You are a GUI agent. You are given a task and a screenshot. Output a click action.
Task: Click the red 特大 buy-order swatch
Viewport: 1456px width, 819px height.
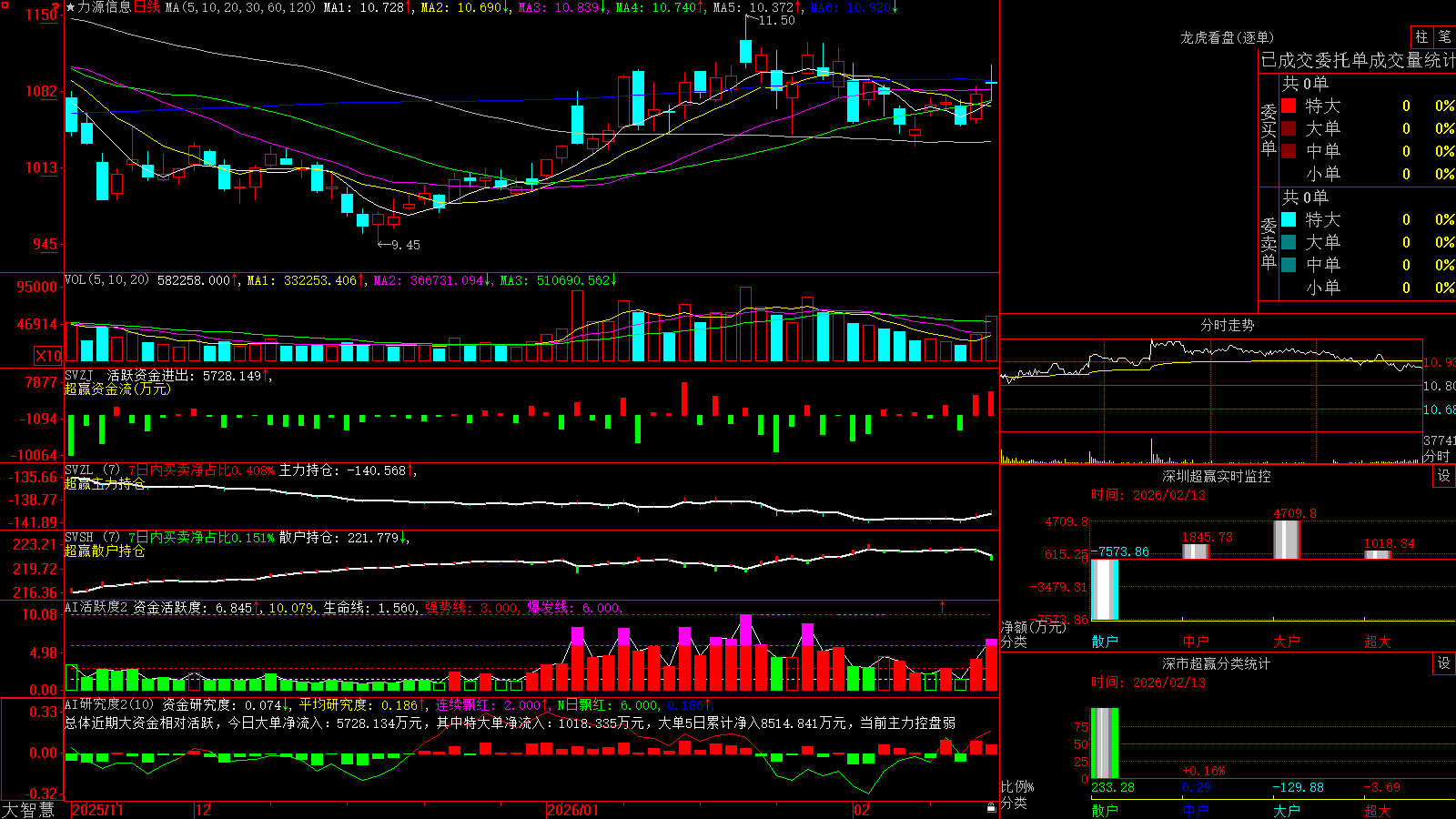[x=1289, y=106]
